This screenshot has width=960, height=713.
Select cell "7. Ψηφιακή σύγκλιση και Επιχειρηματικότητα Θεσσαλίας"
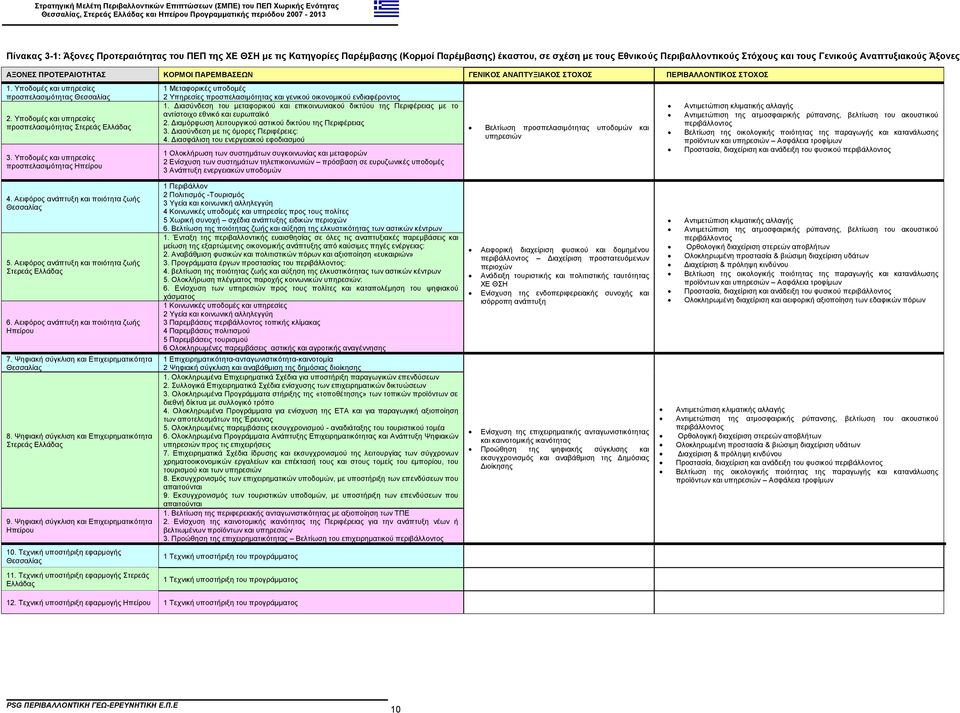pyautogui.click(x=80, y=364)
